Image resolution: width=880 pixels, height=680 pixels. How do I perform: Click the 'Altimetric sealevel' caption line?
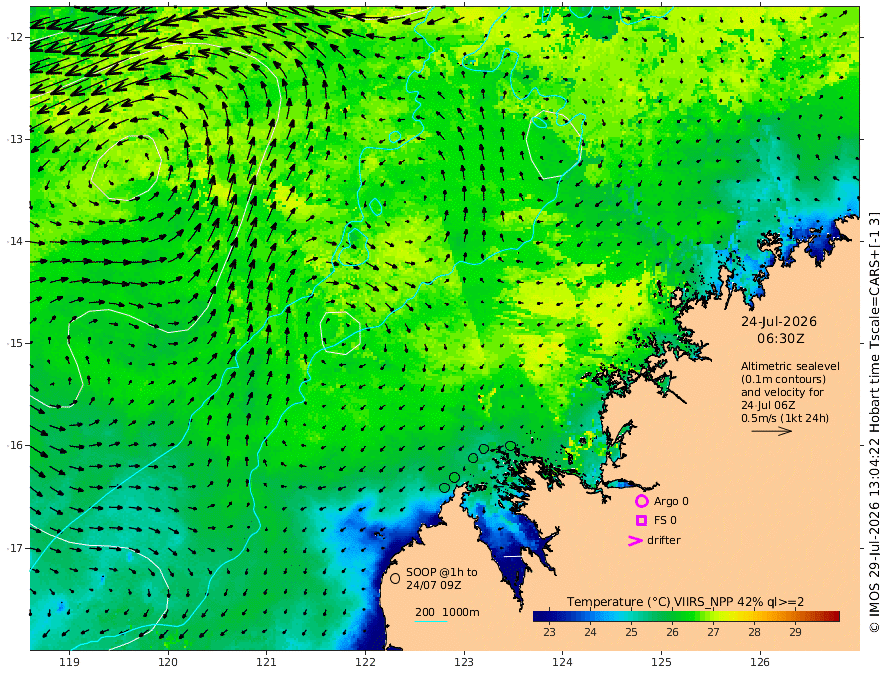(790, 366)
